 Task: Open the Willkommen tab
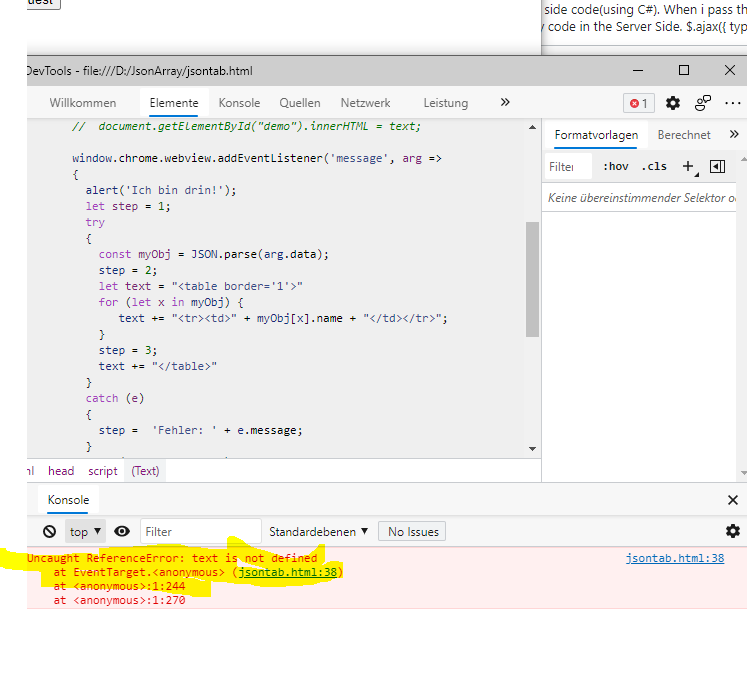(83, 103)
